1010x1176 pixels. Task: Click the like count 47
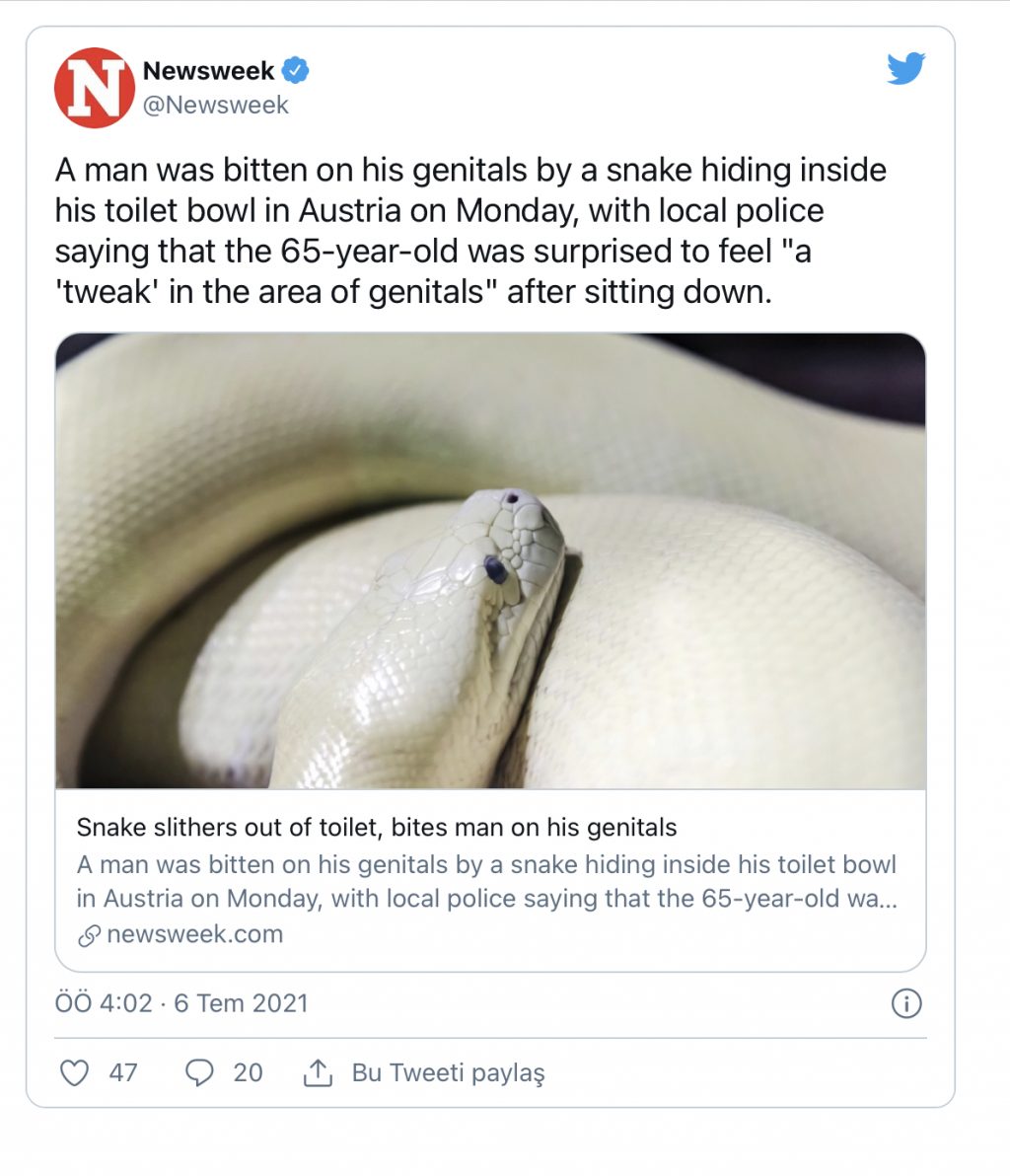point(123,1072)
